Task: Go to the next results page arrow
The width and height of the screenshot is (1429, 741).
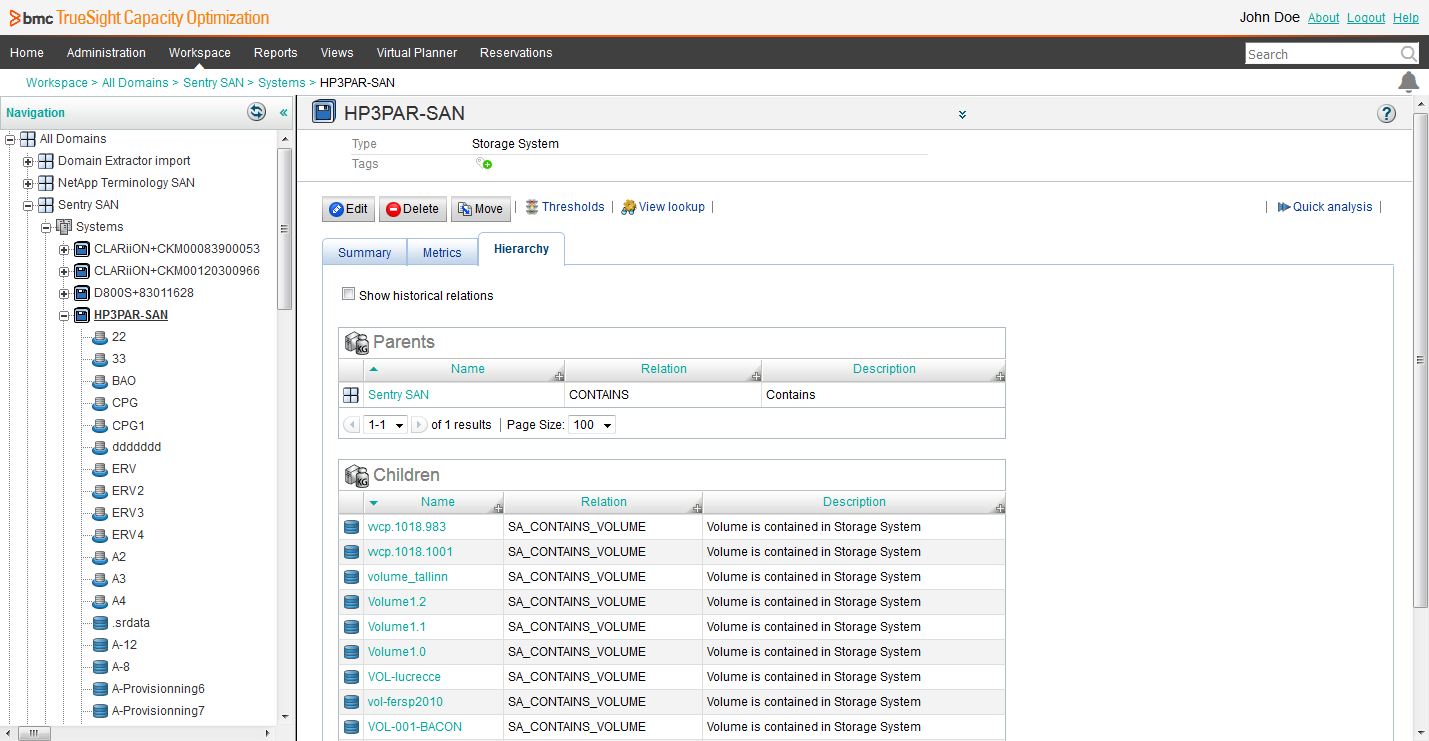Action: pos(420,425)
